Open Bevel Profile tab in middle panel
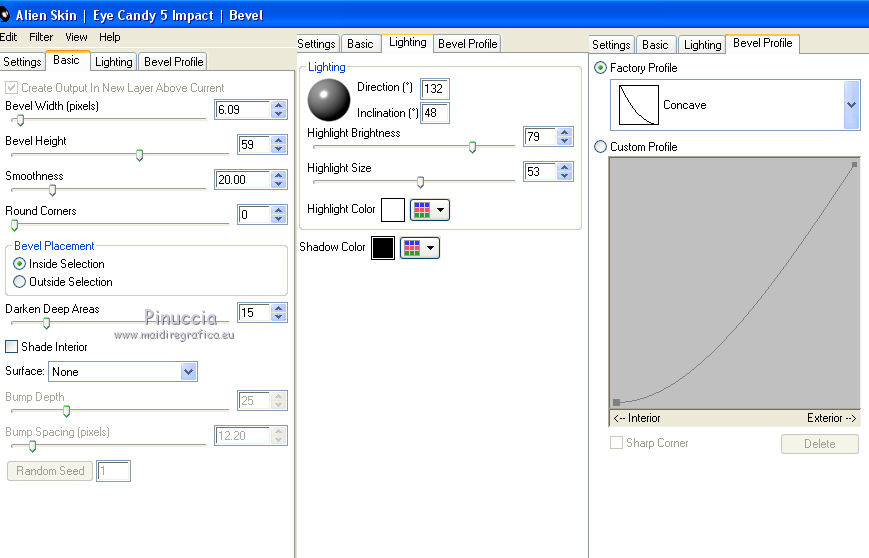This screenshot has height=558, width=869. coord(467,43)
